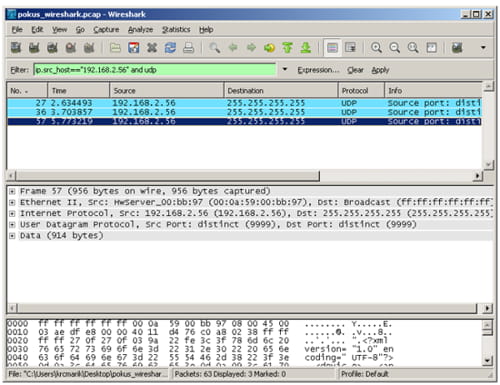
Task: Start a new live capture
Action: (x=52, y=48)
